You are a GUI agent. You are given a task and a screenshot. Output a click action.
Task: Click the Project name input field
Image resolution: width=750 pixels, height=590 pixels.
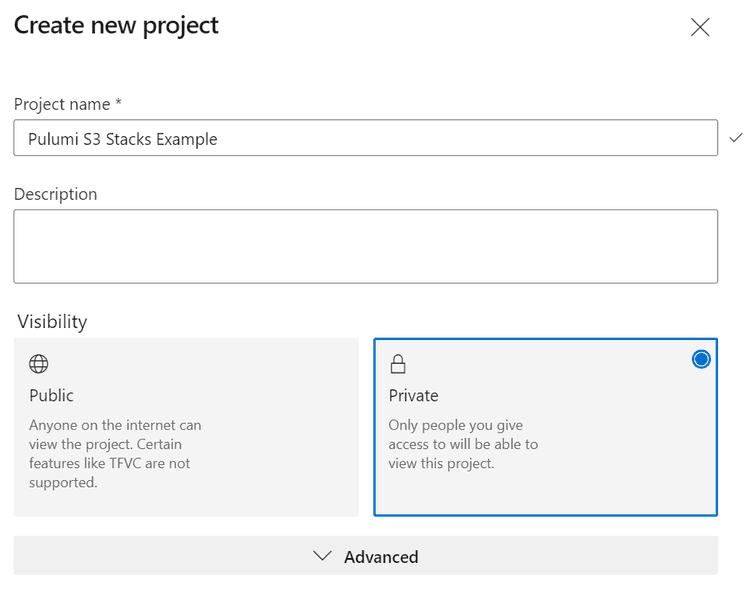pos(365,138)
